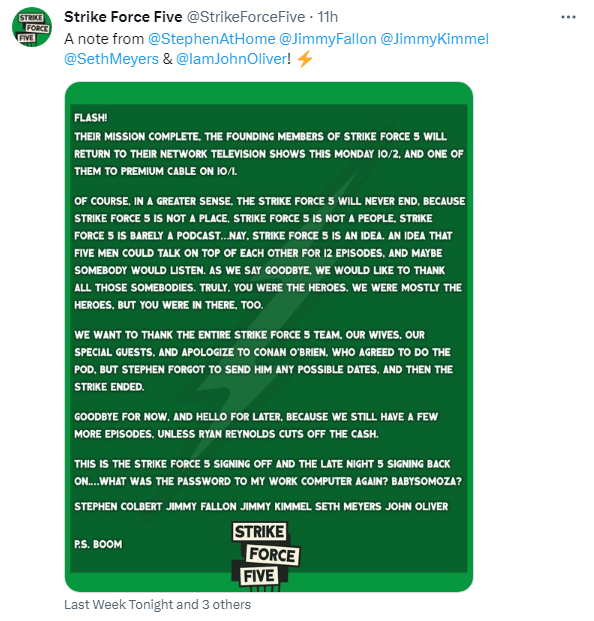Click the lightning bolt emoji in the tweet

click(x=305, y=59)
